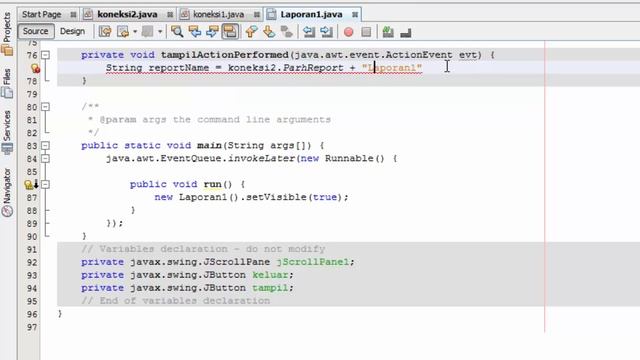Toggle Highlight Search icon

point(230,31)
